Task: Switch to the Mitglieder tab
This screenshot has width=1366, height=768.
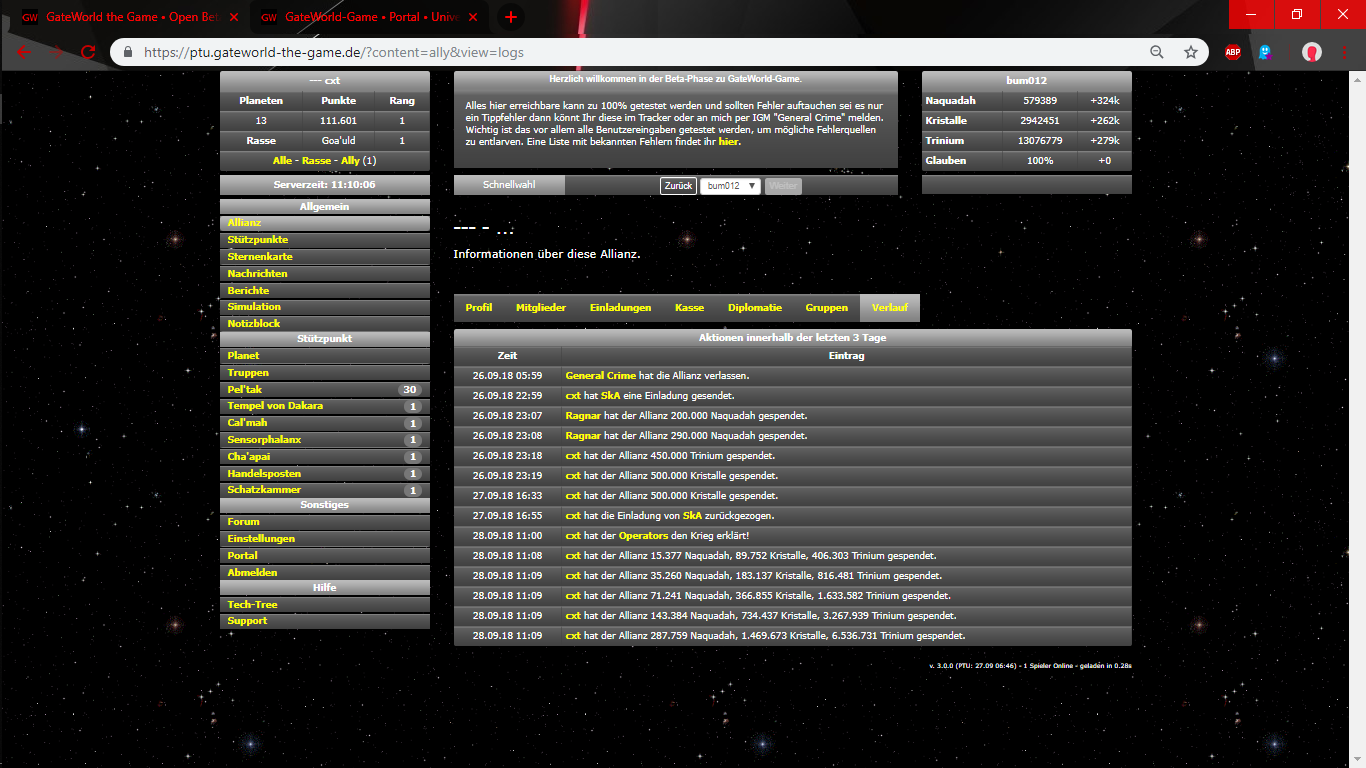Action: [x=540, y=308]
